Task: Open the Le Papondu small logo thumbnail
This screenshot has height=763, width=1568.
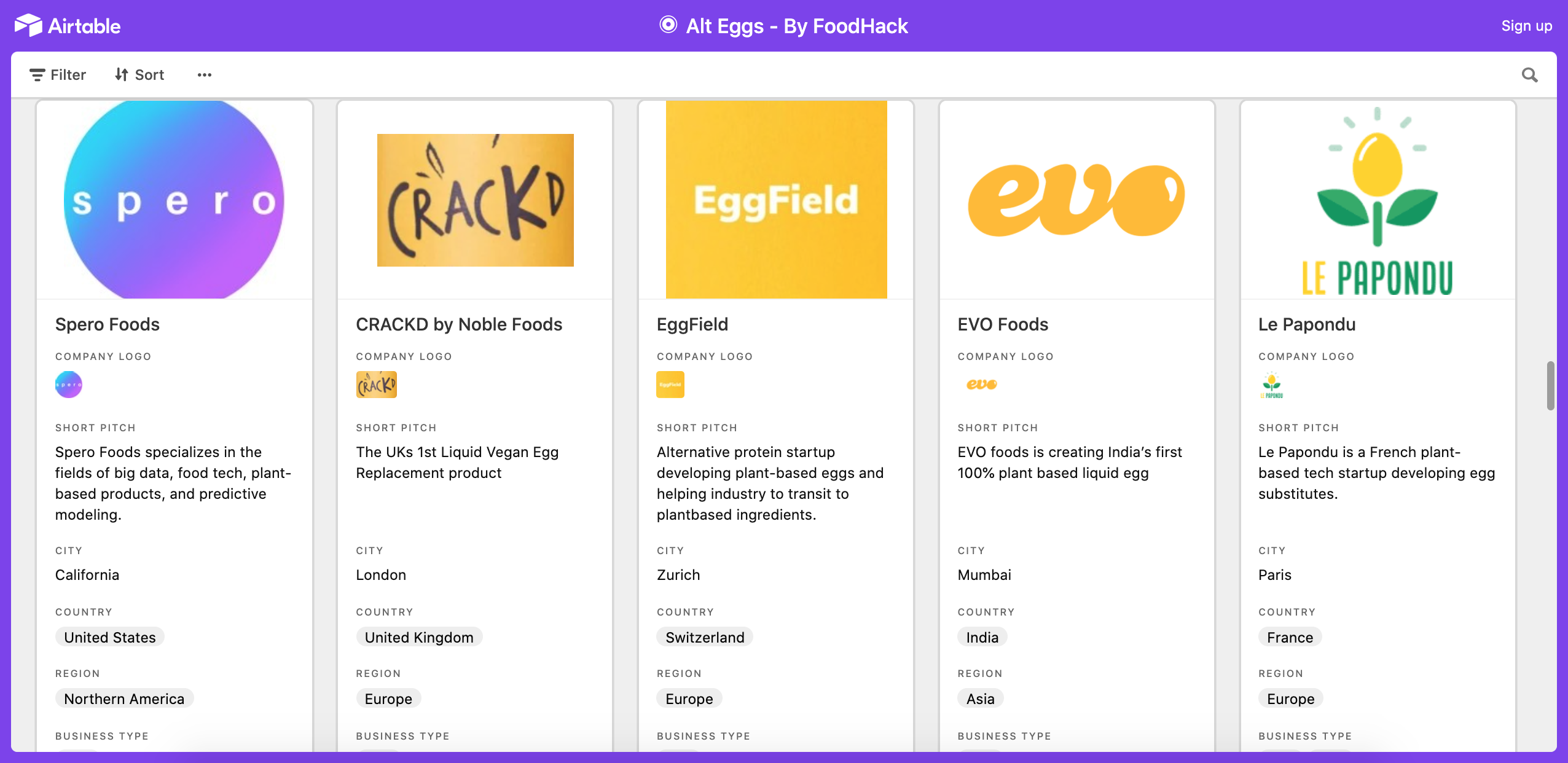Action: [1272, 385]
